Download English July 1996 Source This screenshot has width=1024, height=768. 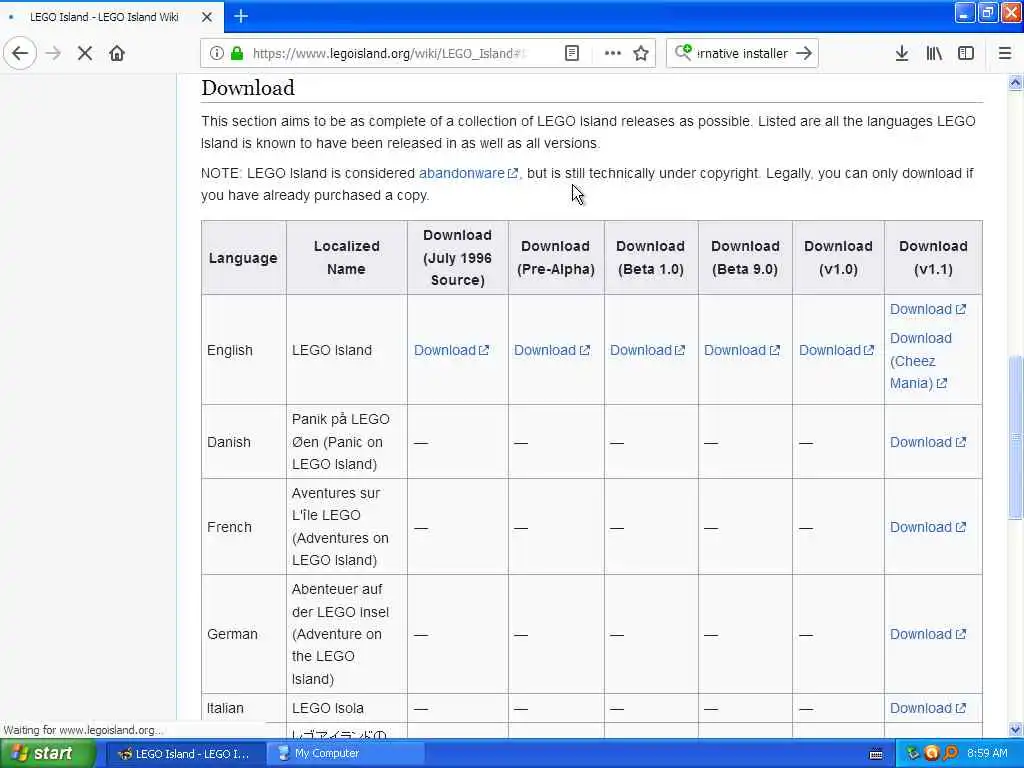451,350
